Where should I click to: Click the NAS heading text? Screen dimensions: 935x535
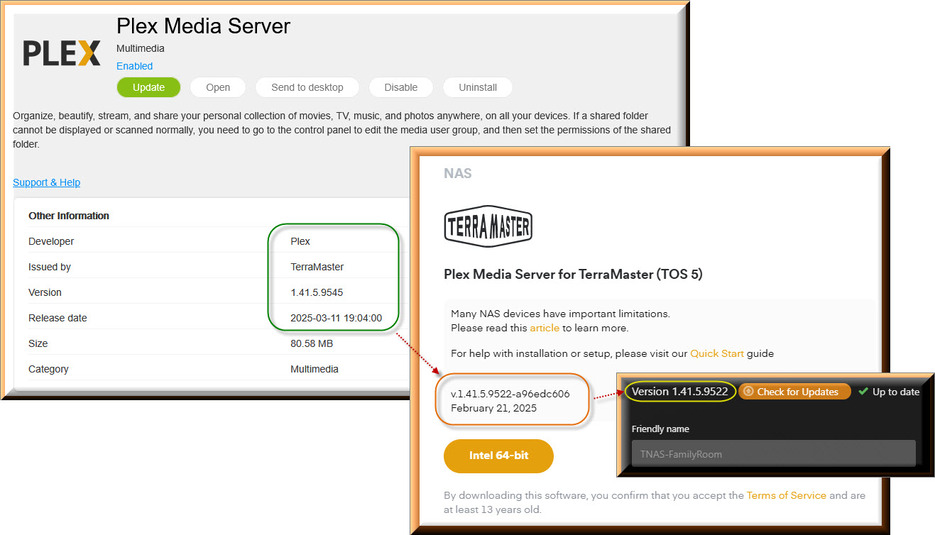pos(457,174)
